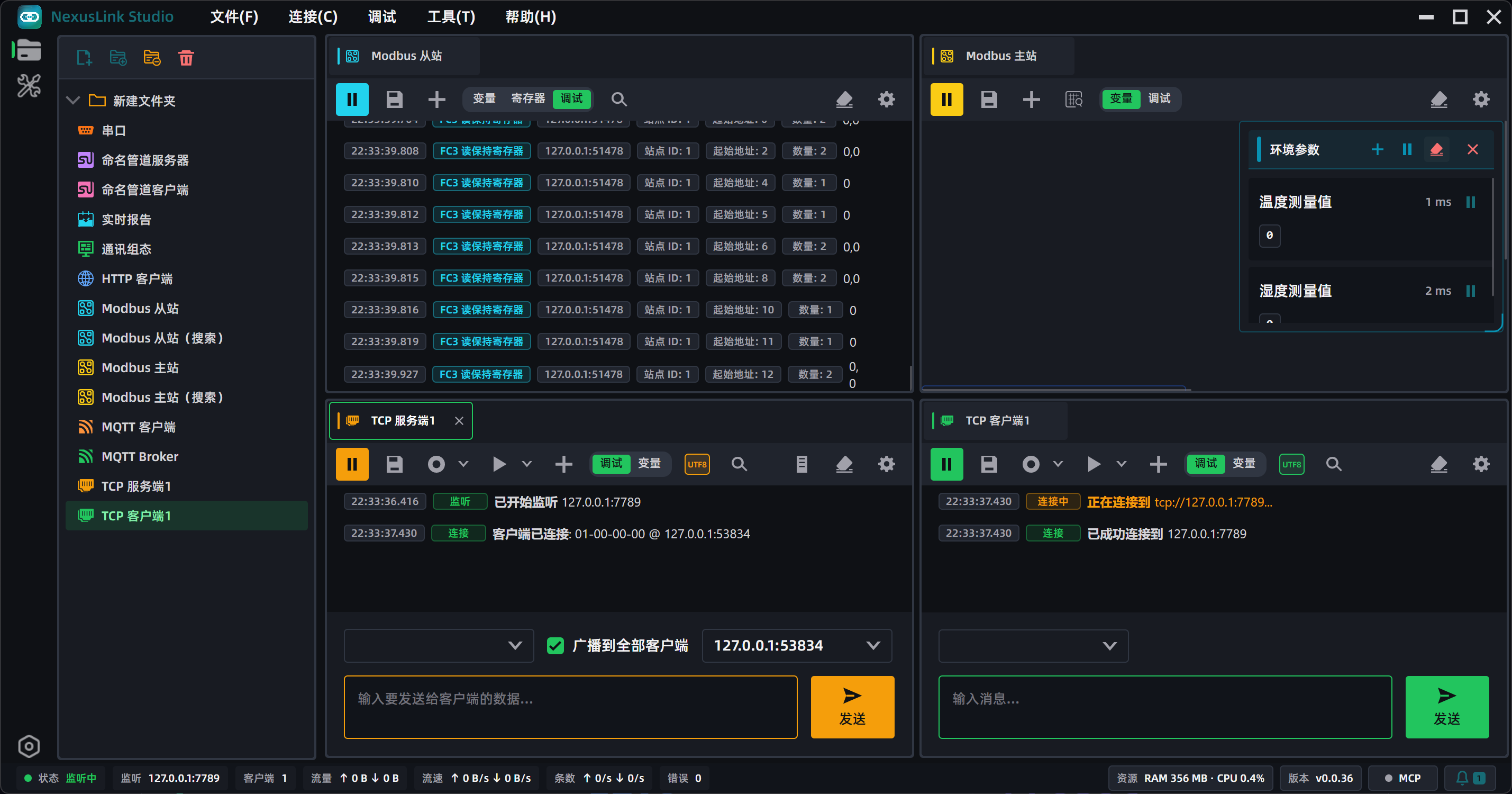Add variable to 环境参数 group

pos(1377,149)
